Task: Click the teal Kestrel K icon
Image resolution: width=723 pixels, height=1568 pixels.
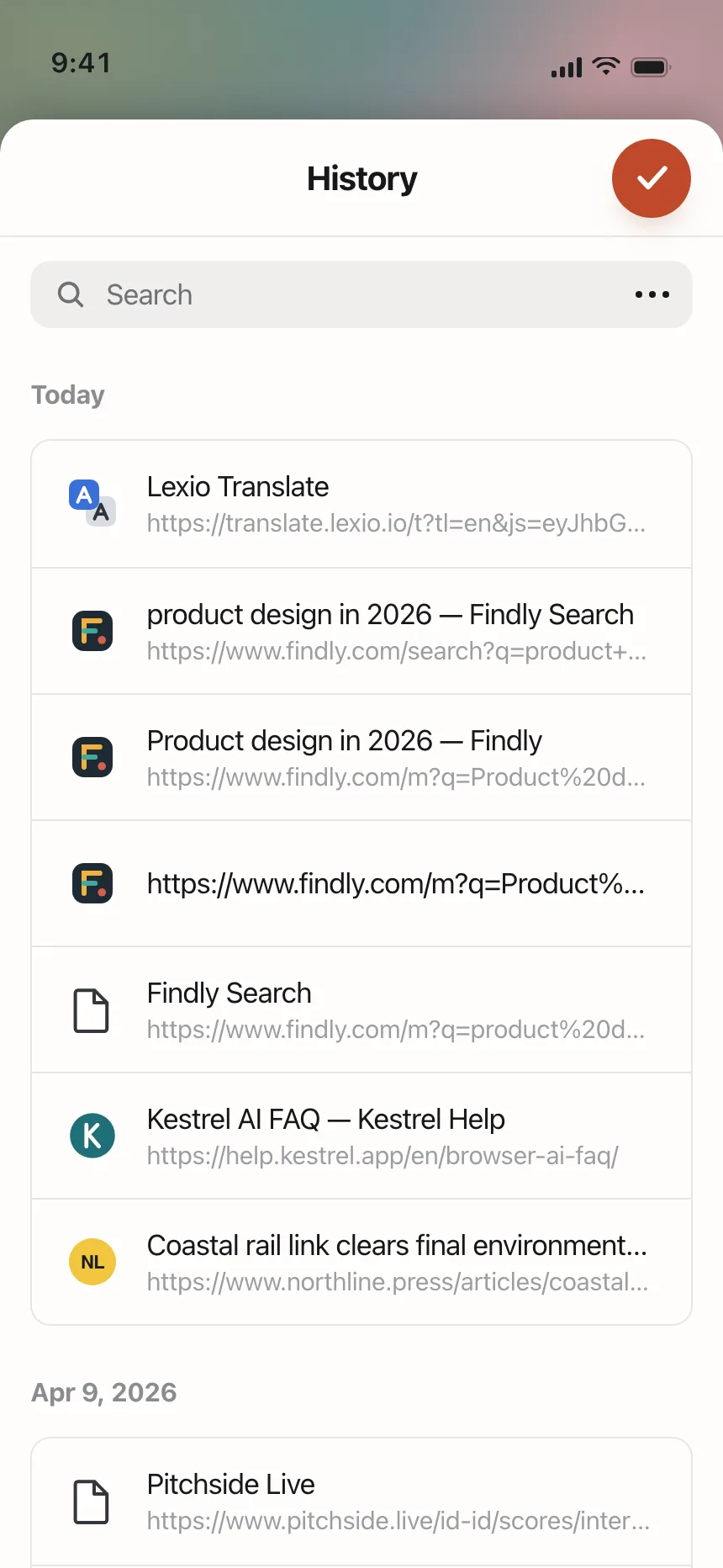Action: click(92, 1136)
